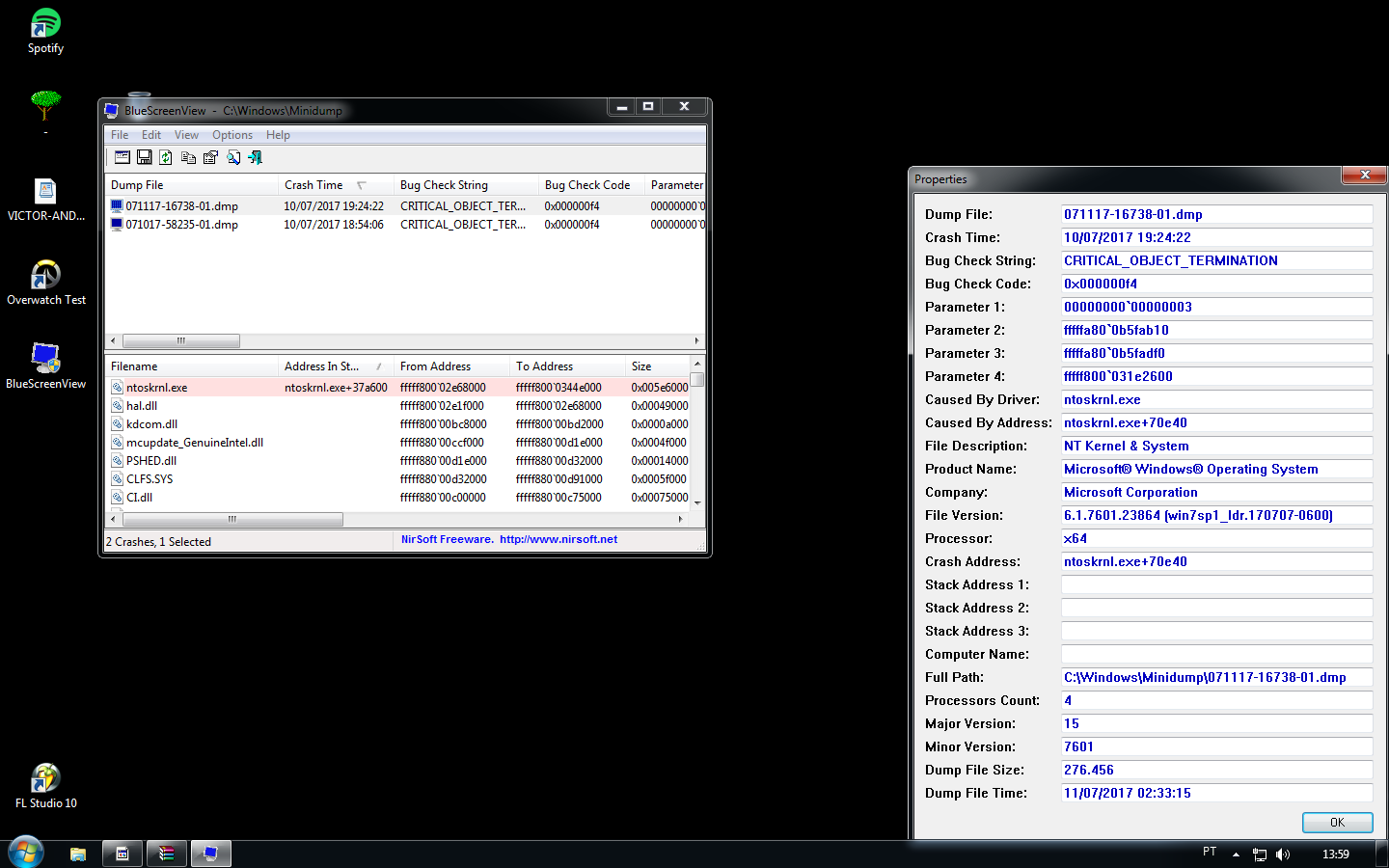Click the Refresh toolbar icon

click(166, 157)
